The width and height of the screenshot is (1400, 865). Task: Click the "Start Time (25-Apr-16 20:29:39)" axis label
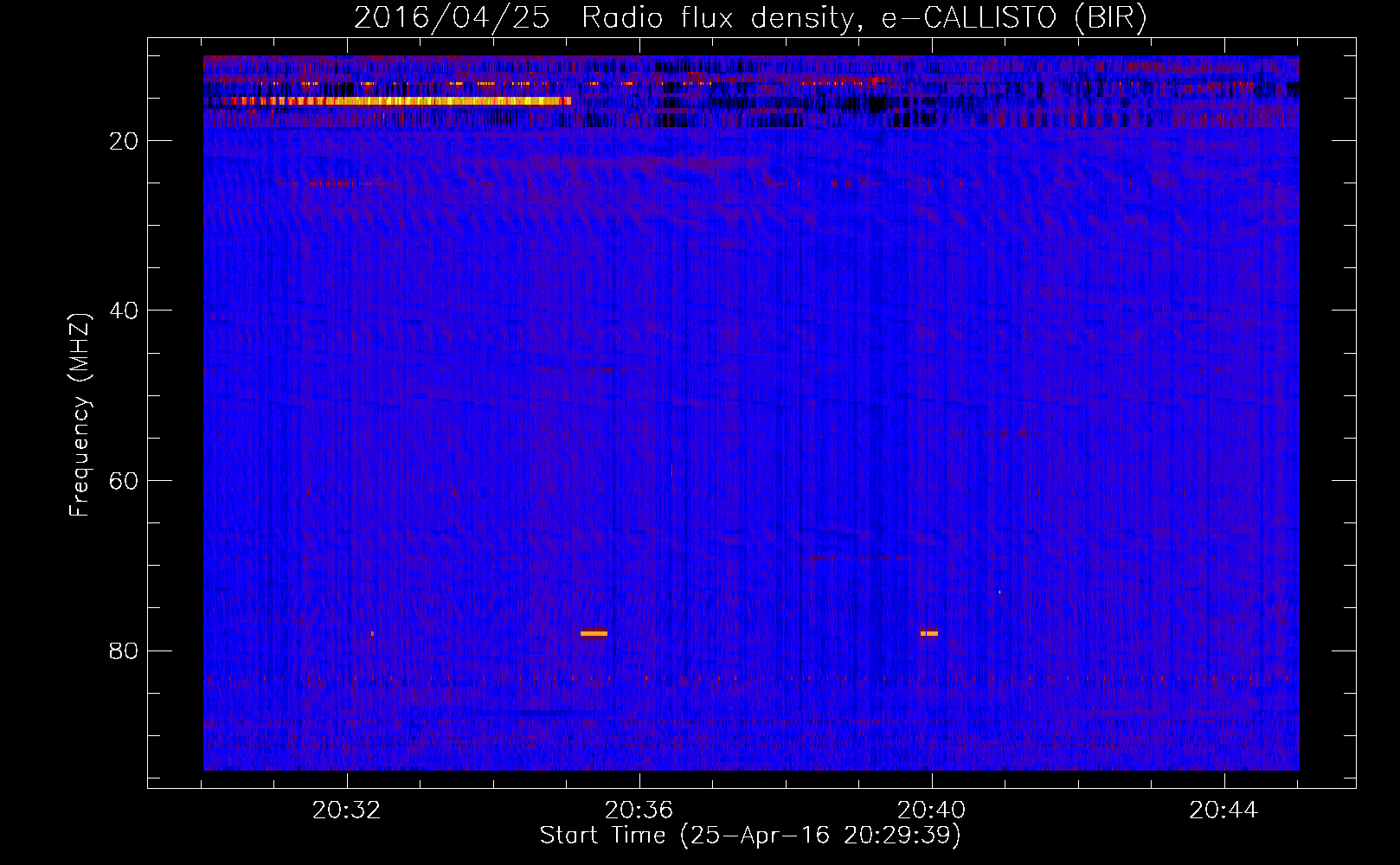pos(750,836)
